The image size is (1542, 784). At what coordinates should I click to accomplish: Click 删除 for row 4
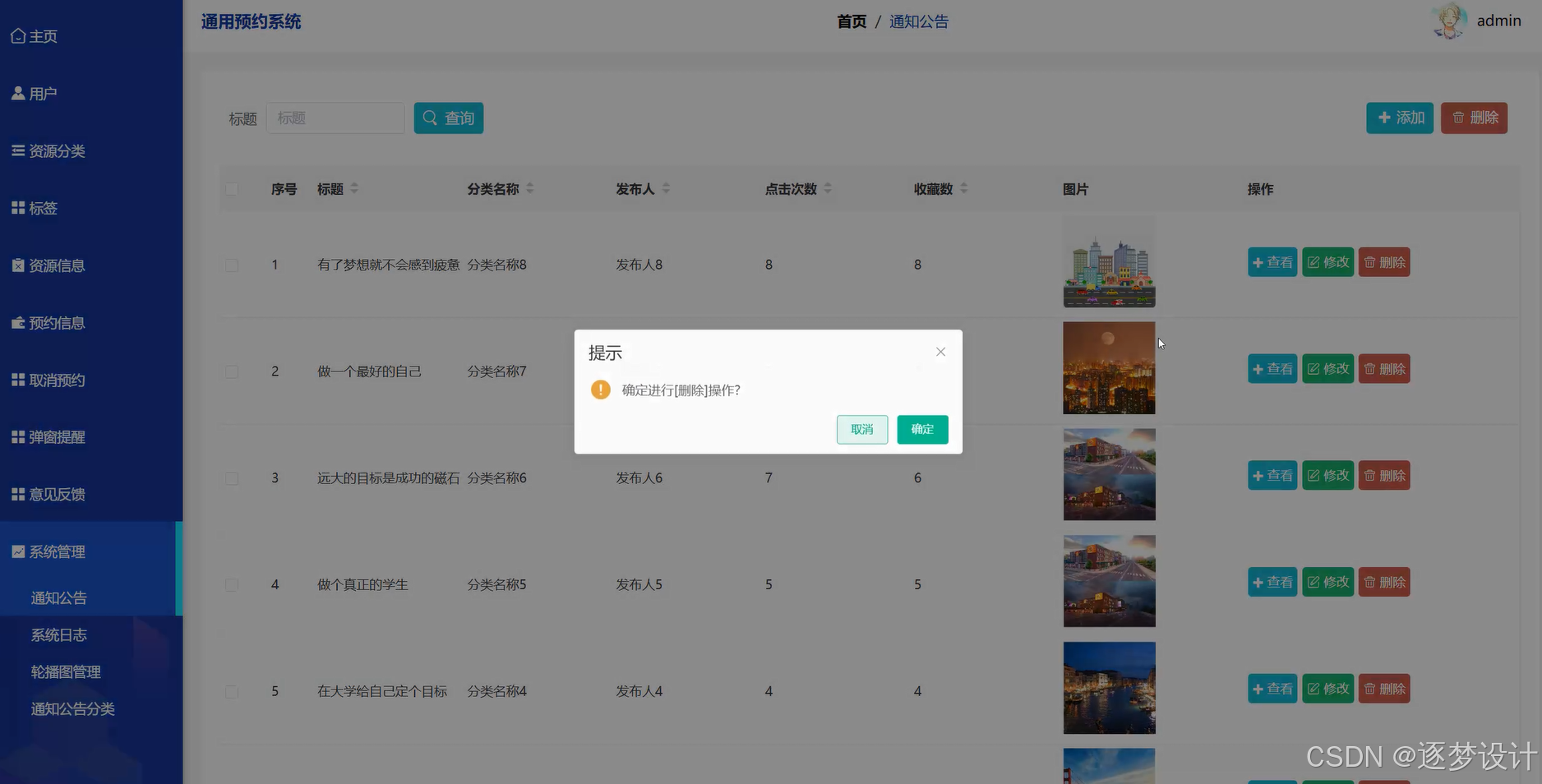[x=1384, y=582]
